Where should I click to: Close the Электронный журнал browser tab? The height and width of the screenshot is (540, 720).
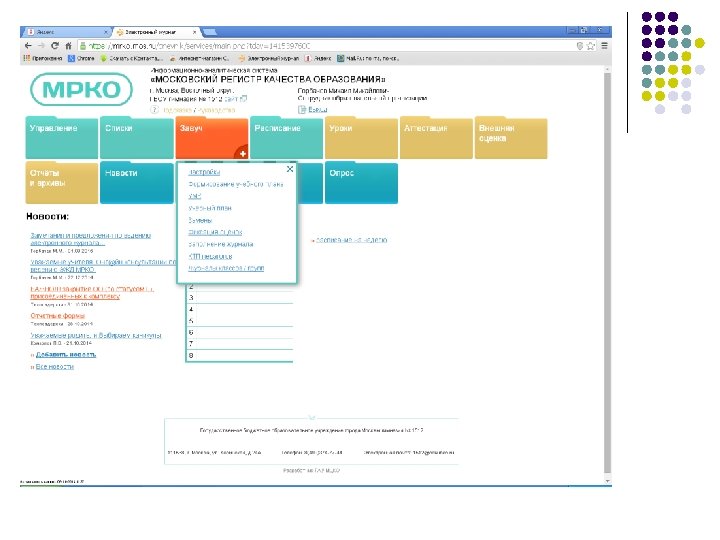point(194,32)
